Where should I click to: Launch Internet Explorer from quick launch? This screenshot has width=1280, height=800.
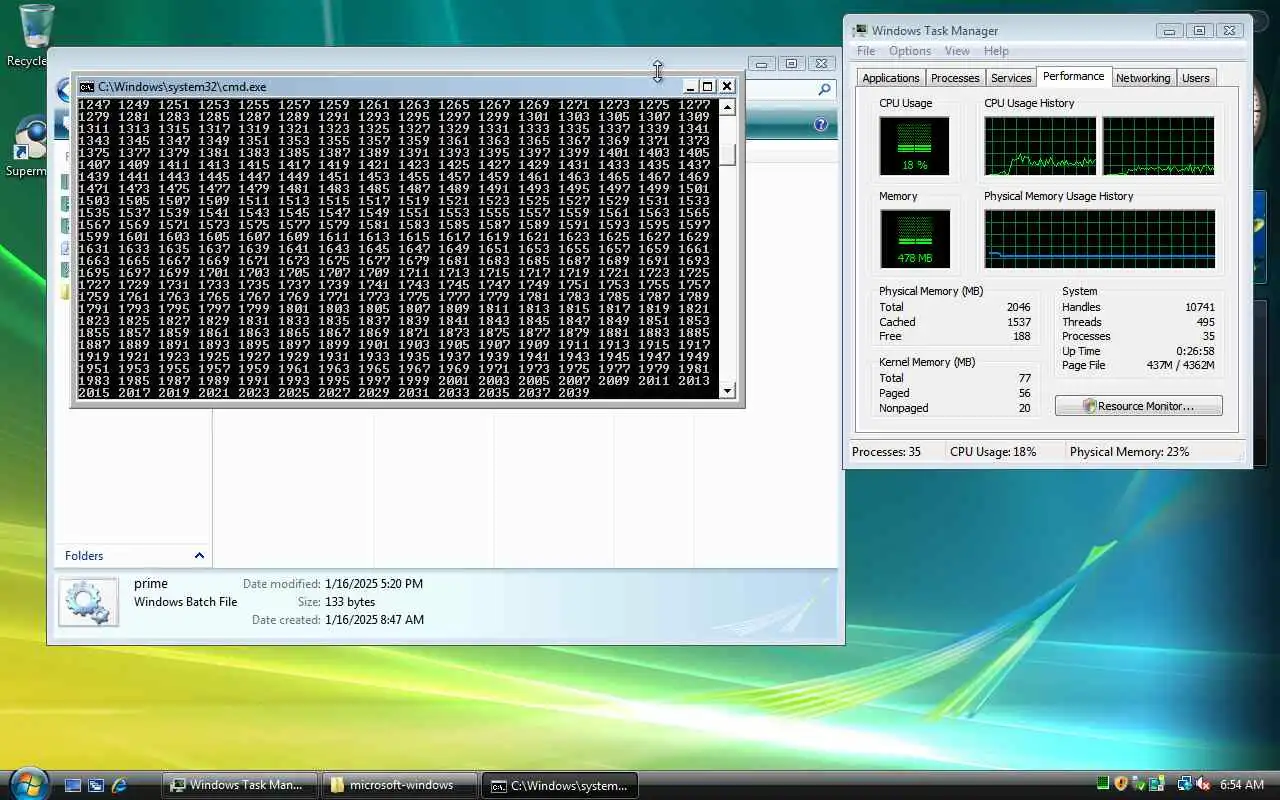click(119, 785)
